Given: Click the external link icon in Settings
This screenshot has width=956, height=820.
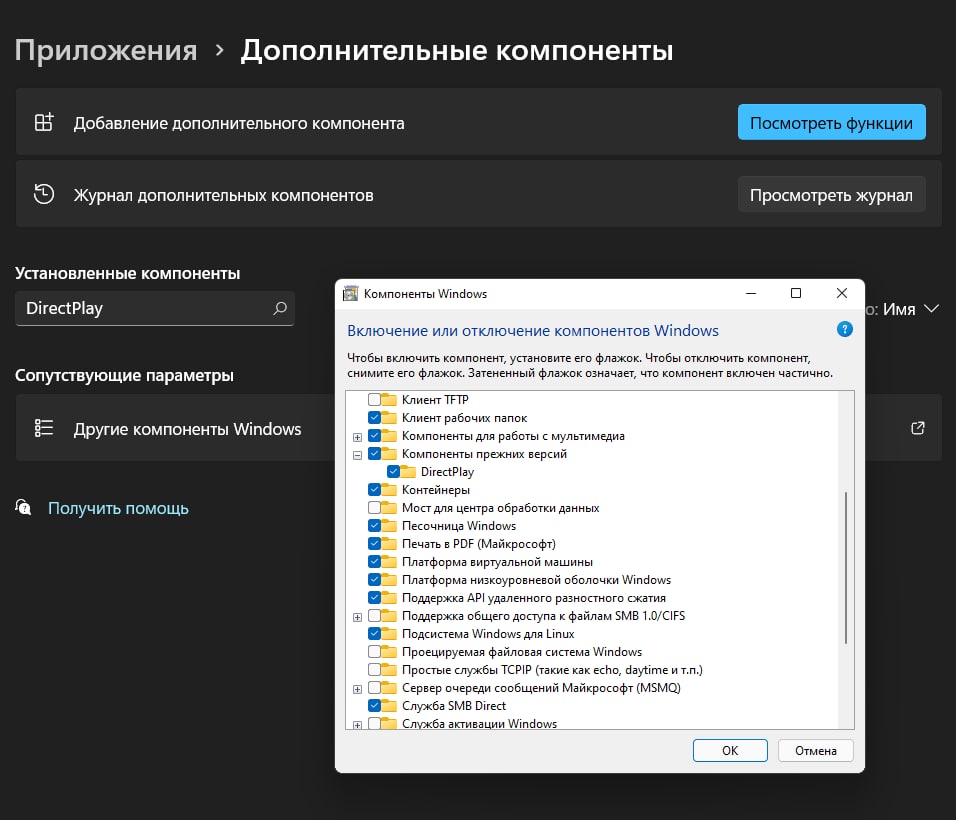Looking at the screenshot, I should (x=918, y=428).
